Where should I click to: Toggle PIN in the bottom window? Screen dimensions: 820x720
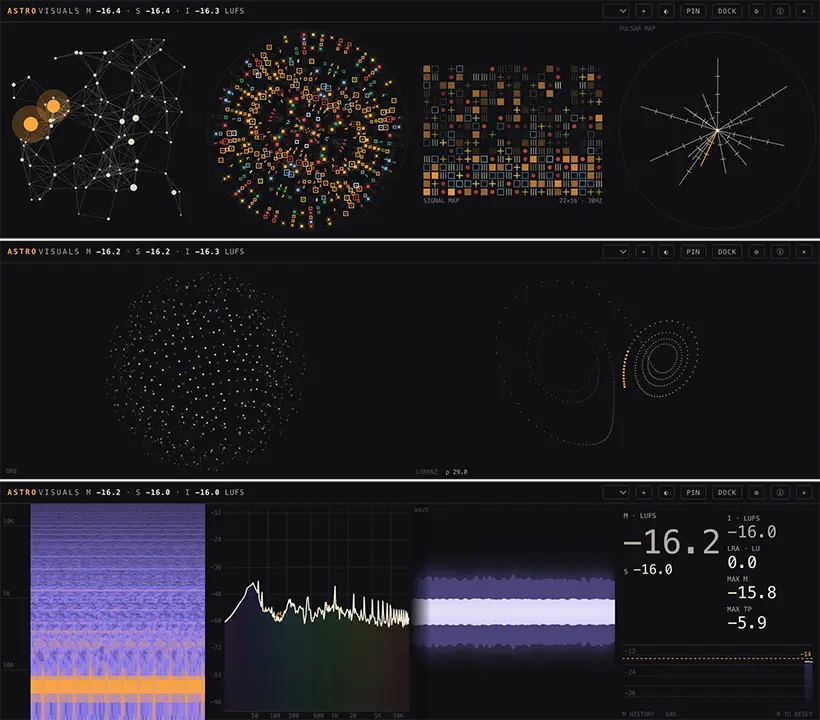click(x=693, y=493)
